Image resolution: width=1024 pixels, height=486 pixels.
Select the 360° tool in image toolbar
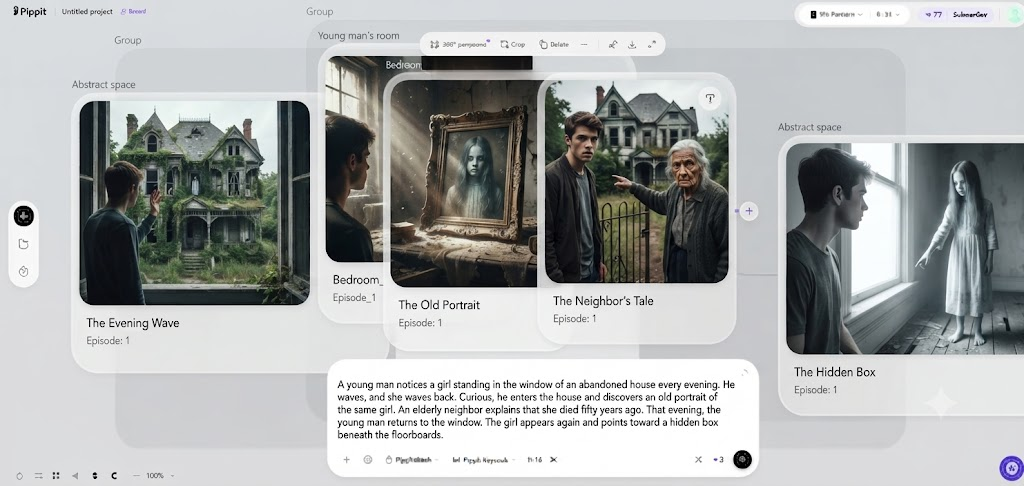pyautogui.click(x=458, y=44)
